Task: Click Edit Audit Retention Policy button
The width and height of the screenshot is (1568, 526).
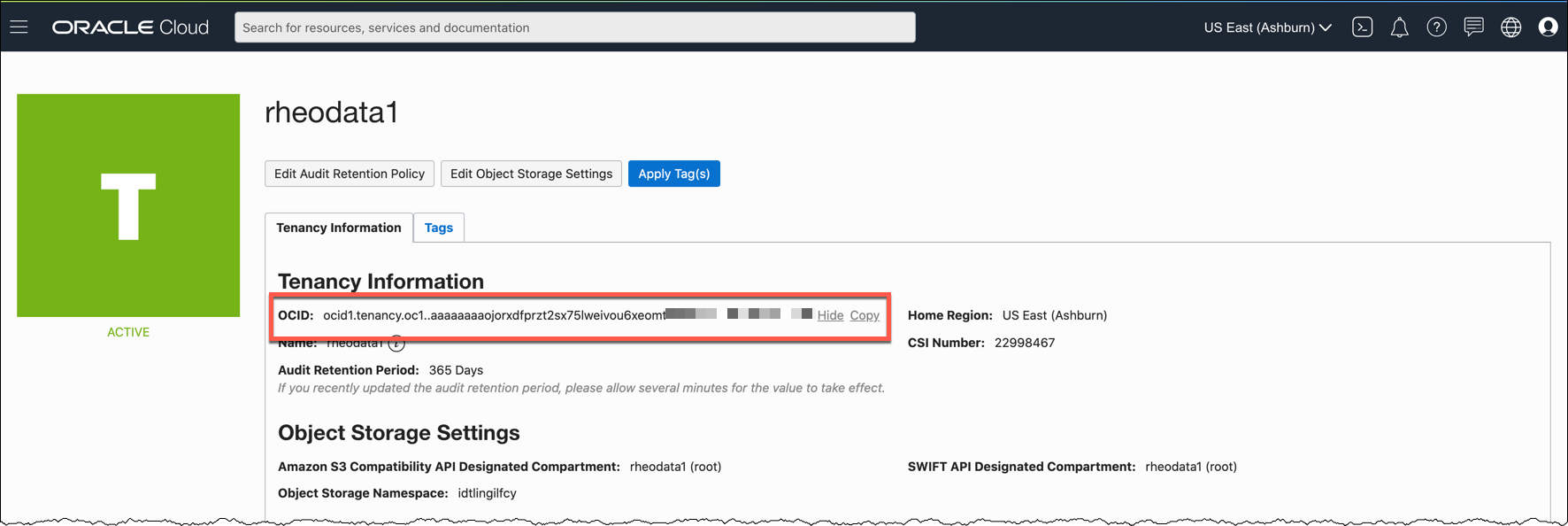Action: [x=350, y=174]
